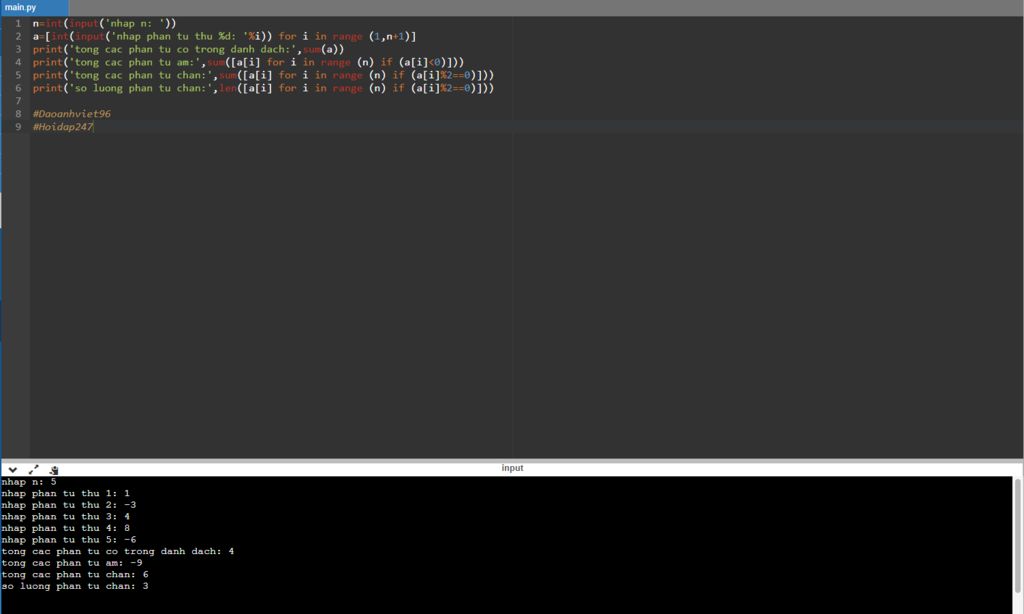
Task: Click console line 'nhap phan tu thu 1: 1'
Action: 65,494
